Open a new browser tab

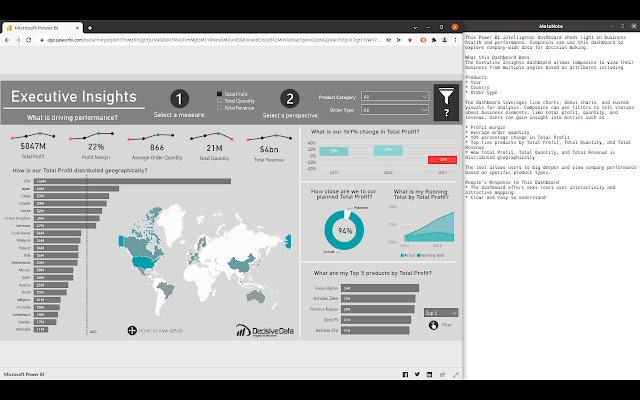(x=90, y=28)
